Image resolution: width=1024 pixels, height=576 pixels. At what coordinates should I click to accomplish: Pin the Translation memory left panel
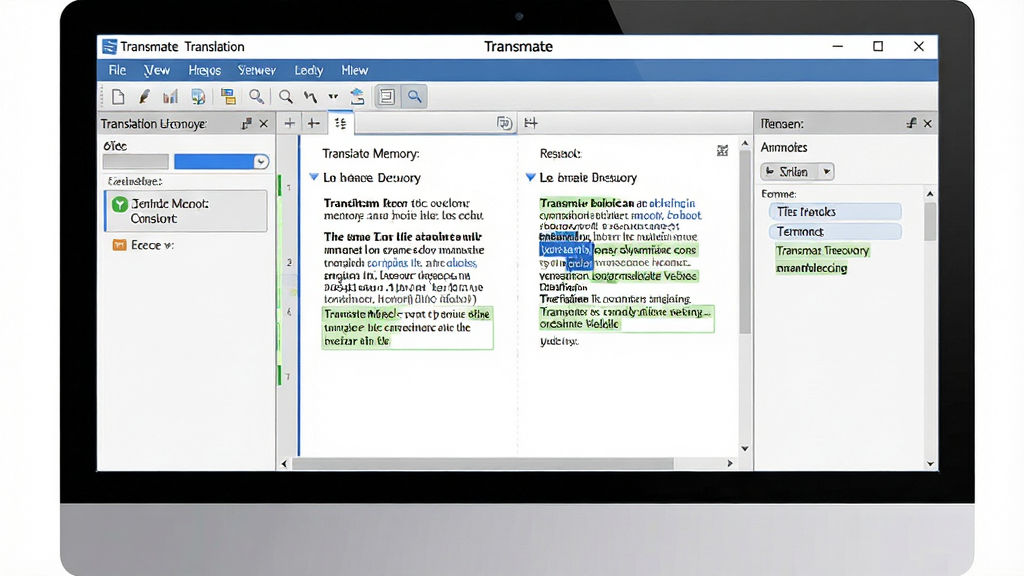tap(246, 123)
